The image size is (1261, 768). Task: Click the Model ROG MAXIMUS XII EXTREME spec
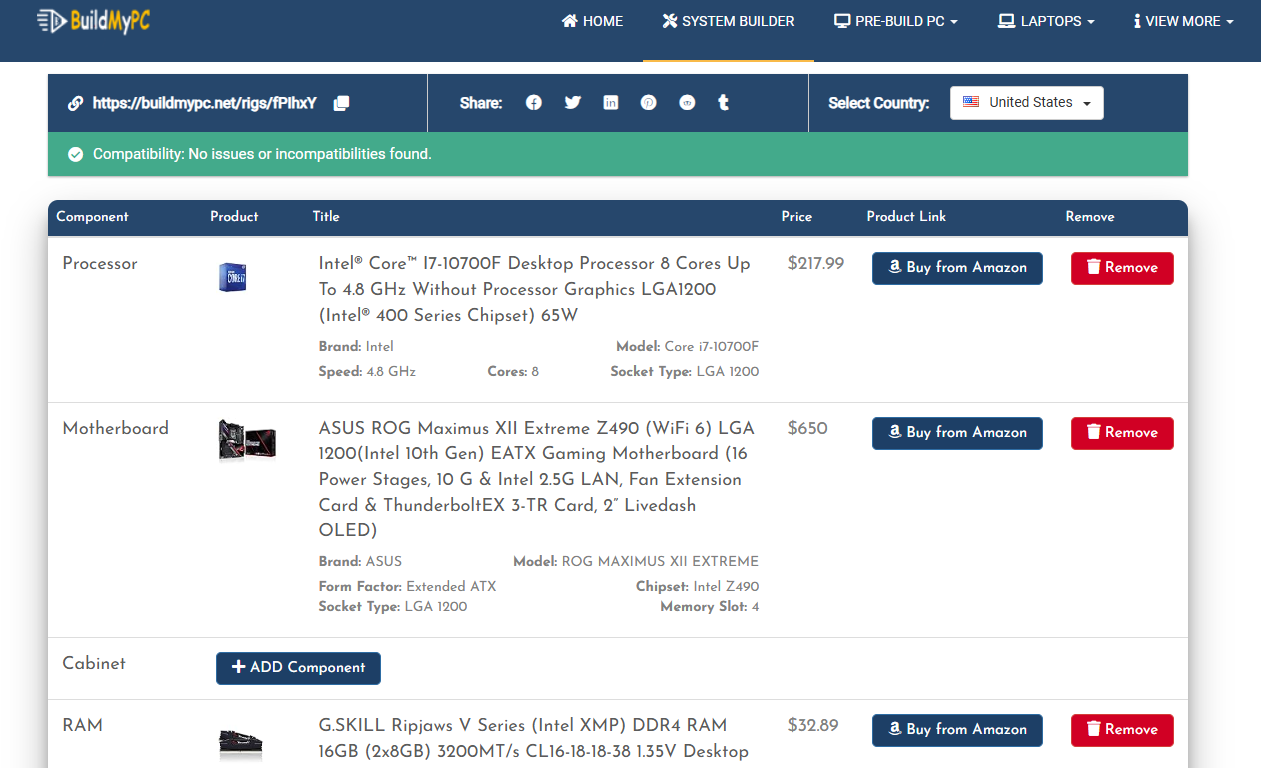click(636, 562)
